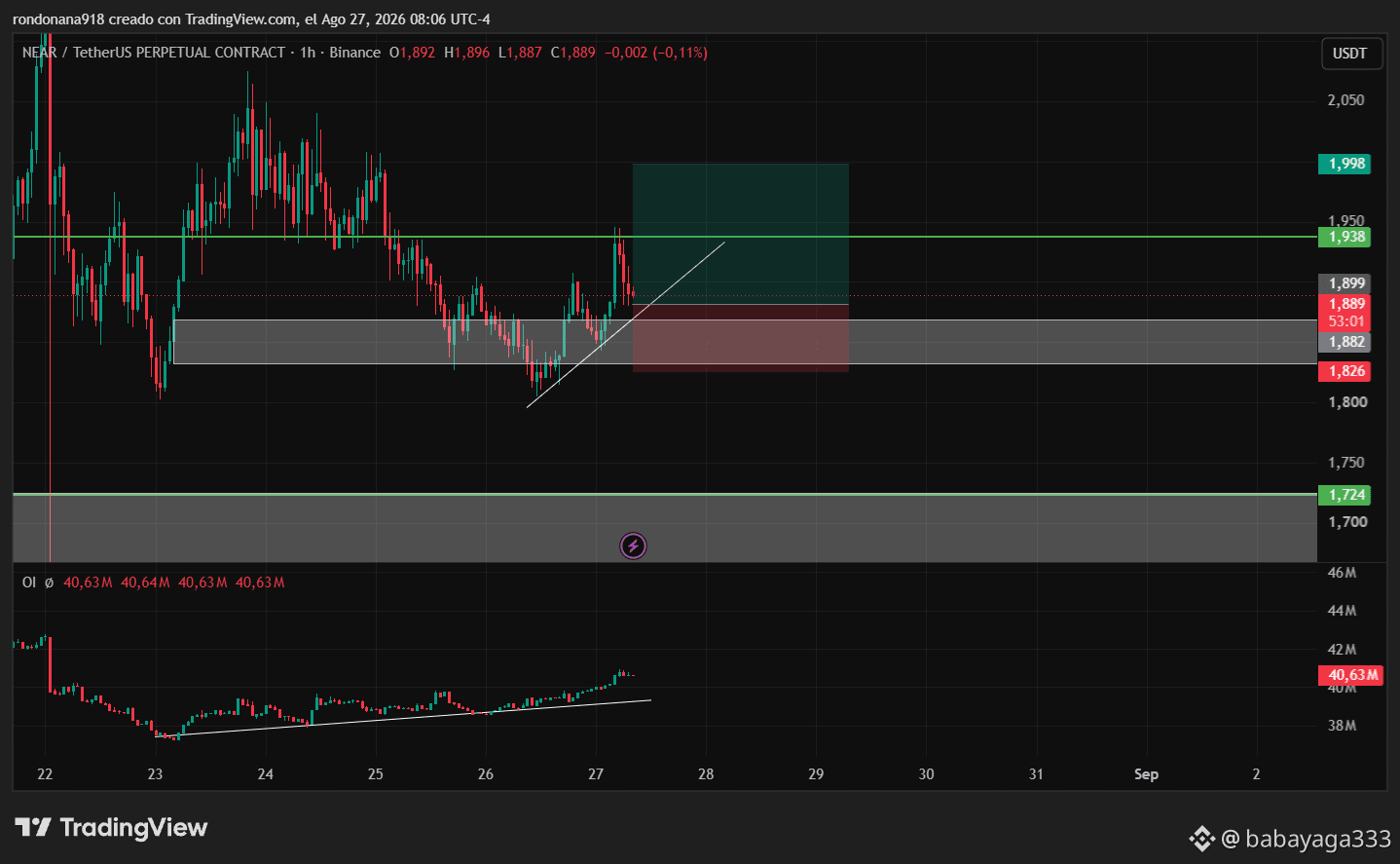The height and width of the screenshot is (864, 1400).
Task: Click the Binance exchange name in the legend
Action: pyautogui.click(x=354, y=53)
